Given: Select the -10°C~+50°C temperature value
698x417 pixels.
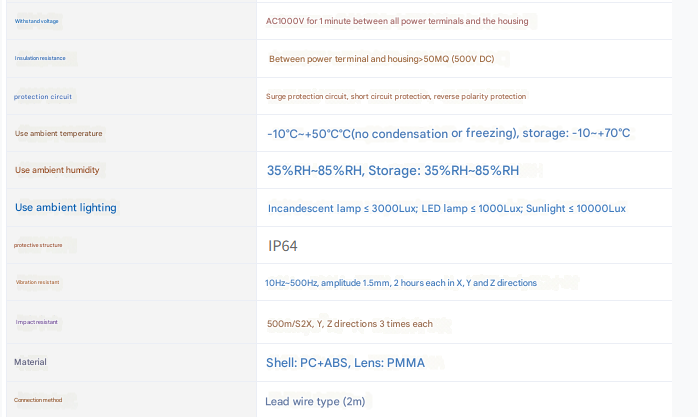Looking at the screenshot, I should (x=448, y=133).
